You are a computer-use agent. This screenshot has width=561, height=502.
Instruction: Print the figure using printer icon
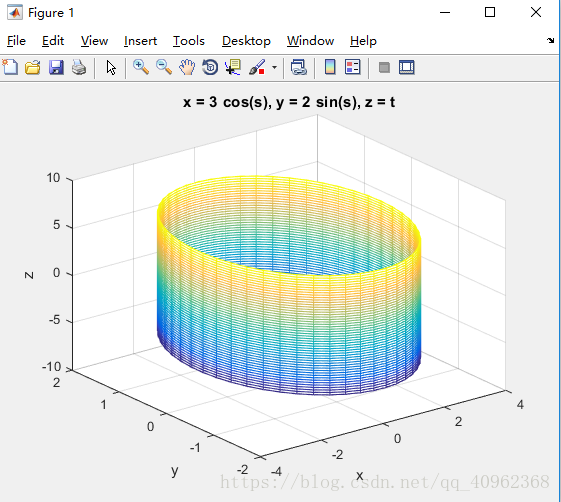coord(79,67)
